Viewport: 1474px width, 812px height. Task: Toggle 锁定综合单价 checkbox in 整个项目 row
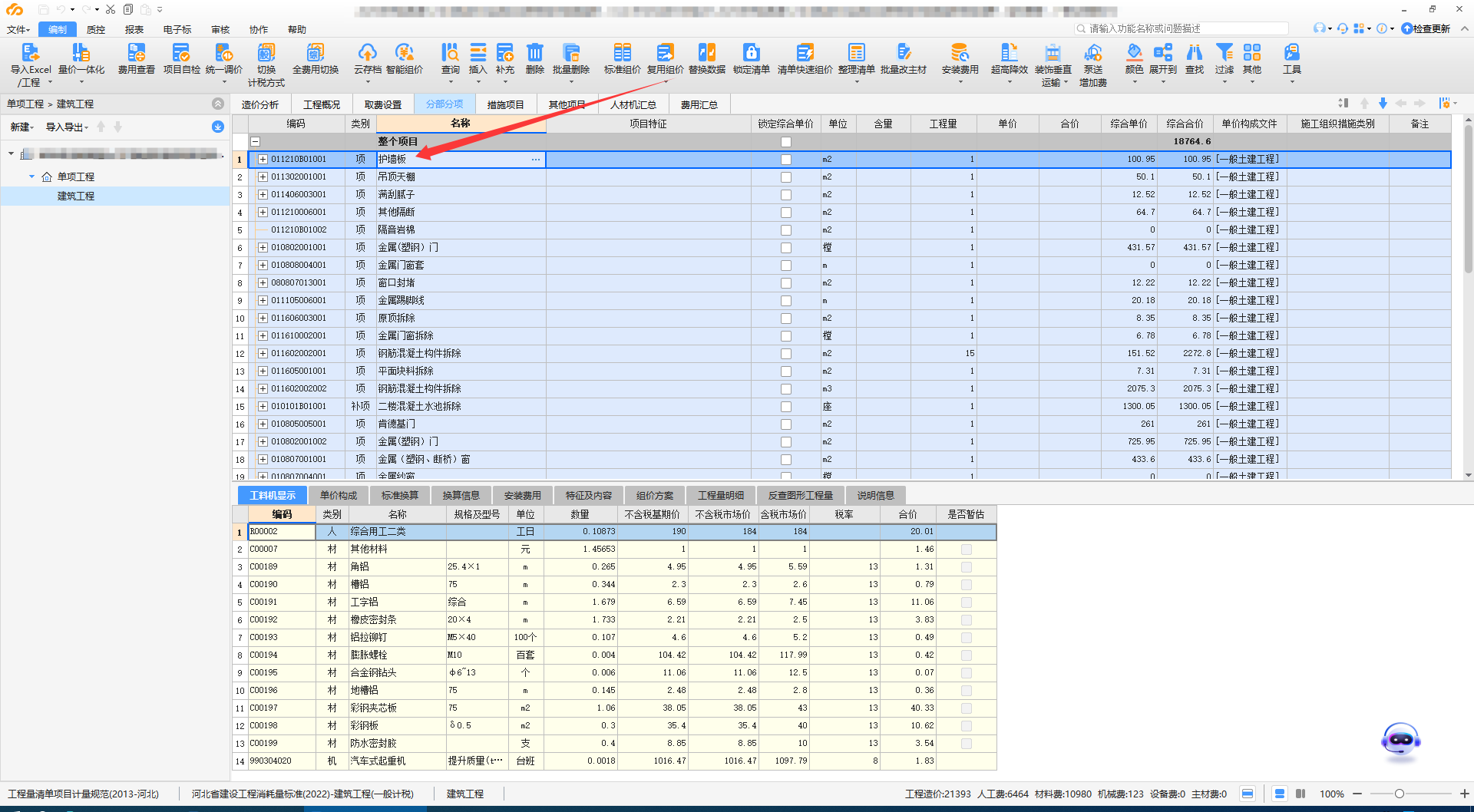point(785,142)
